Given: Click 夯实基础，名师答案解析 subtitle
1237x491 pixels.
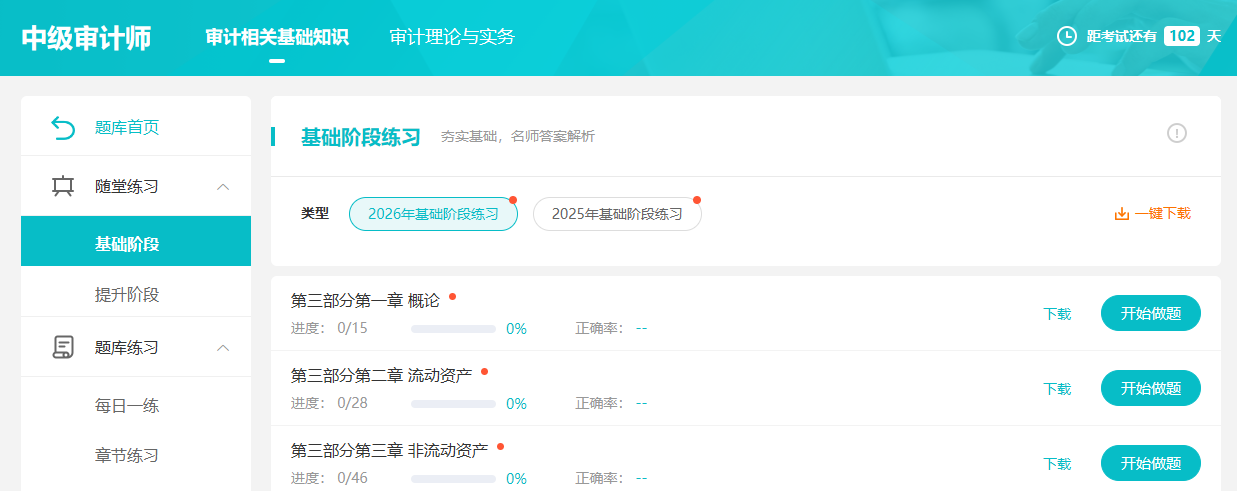Looking at the screenshot, I should 518,136.
